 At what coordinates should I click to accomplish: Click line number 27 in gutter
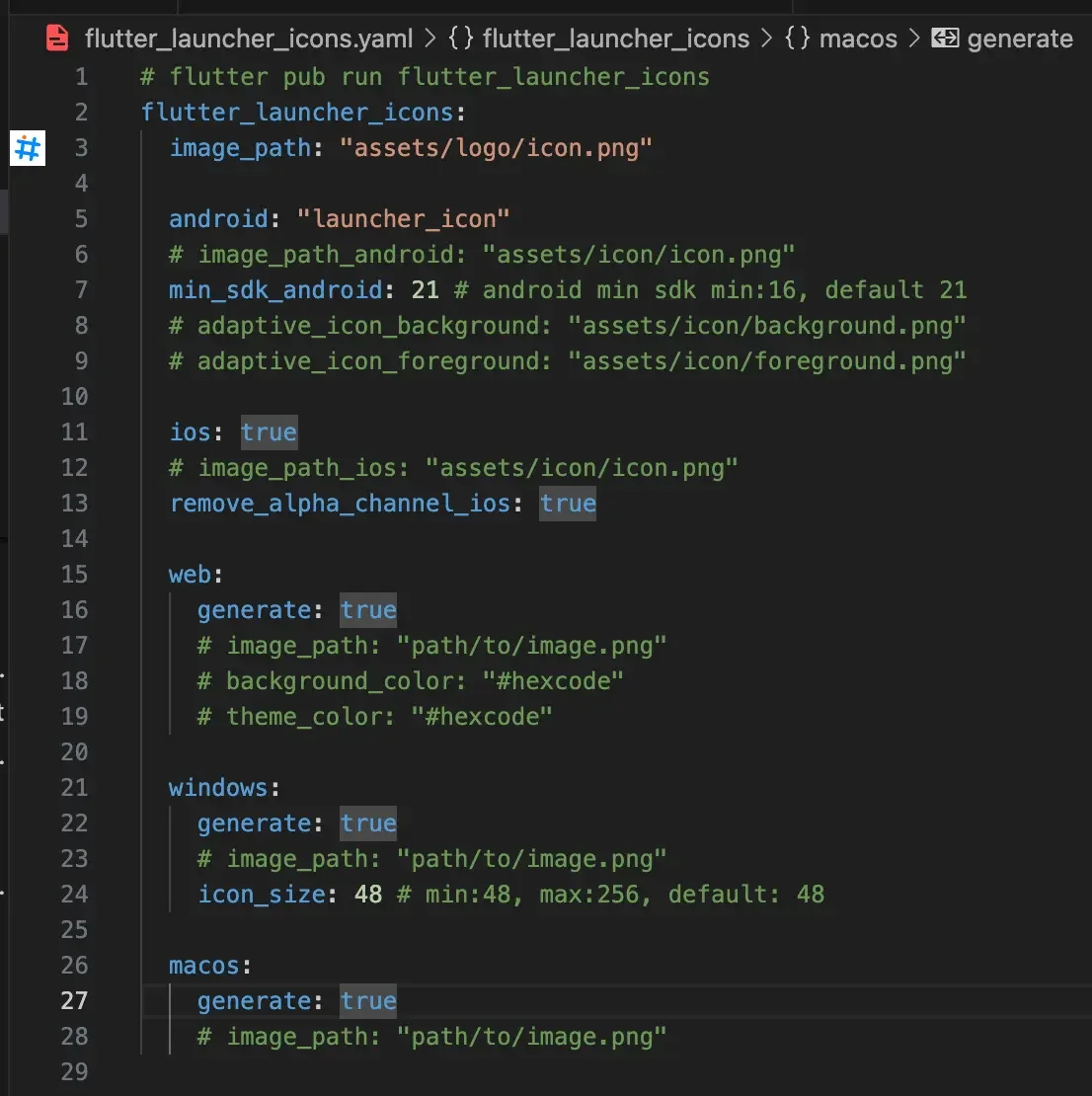click(x=74, y=1001)
